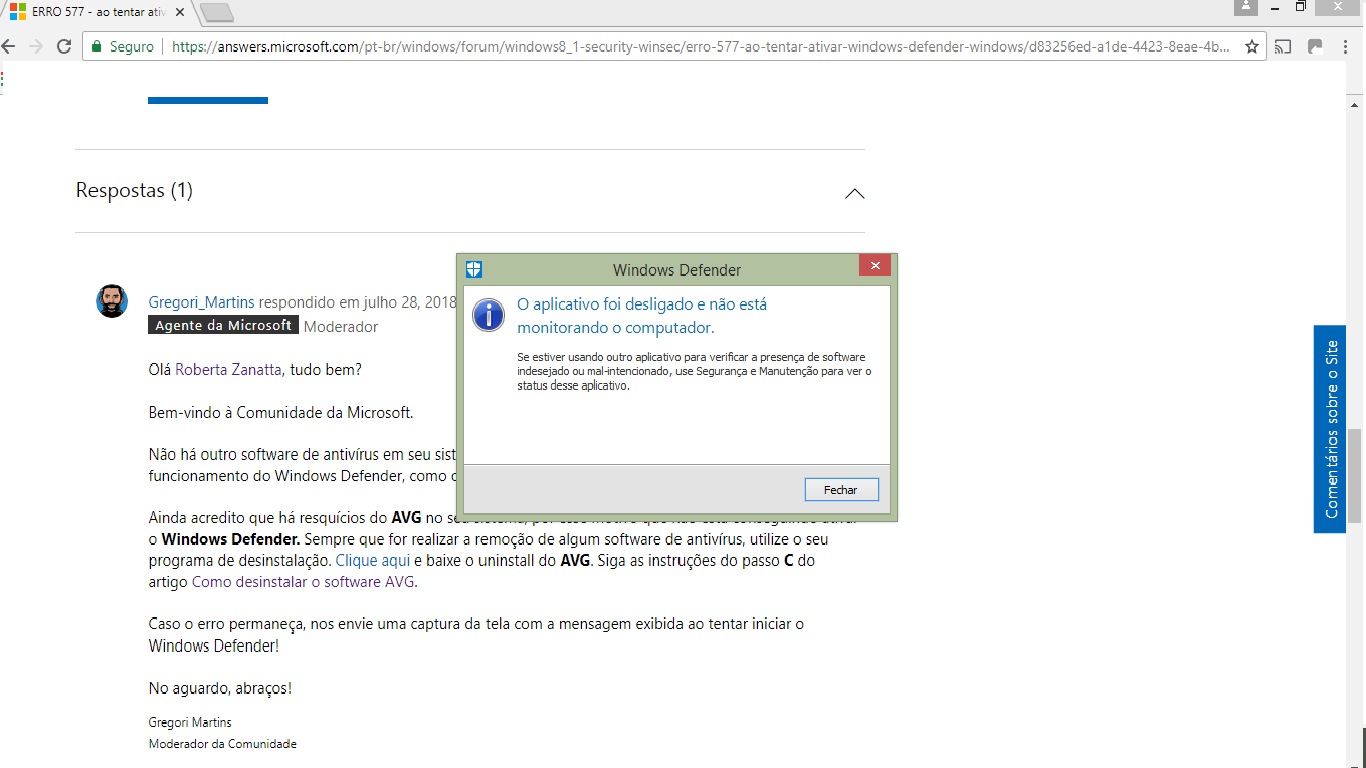Open the Chrome user profile button
This screenshot has height=768, width=1366.
(1245, 7)
